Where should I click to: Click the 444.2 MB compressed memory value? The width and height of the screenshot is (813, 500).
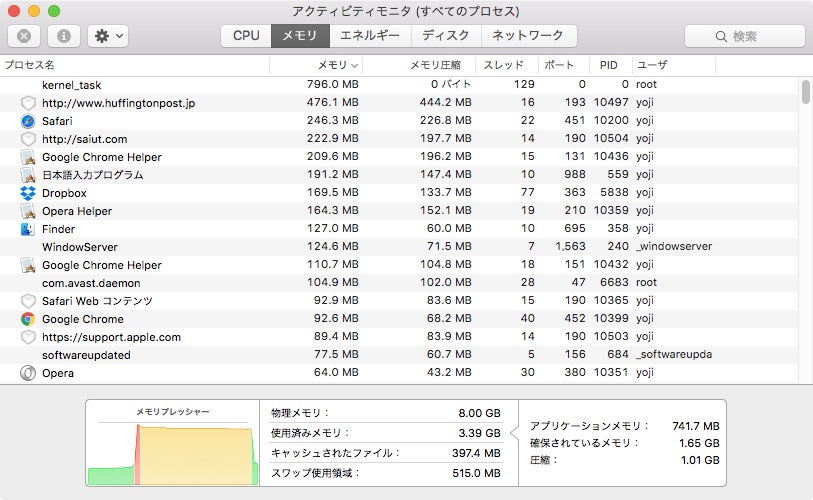point(446,102)
